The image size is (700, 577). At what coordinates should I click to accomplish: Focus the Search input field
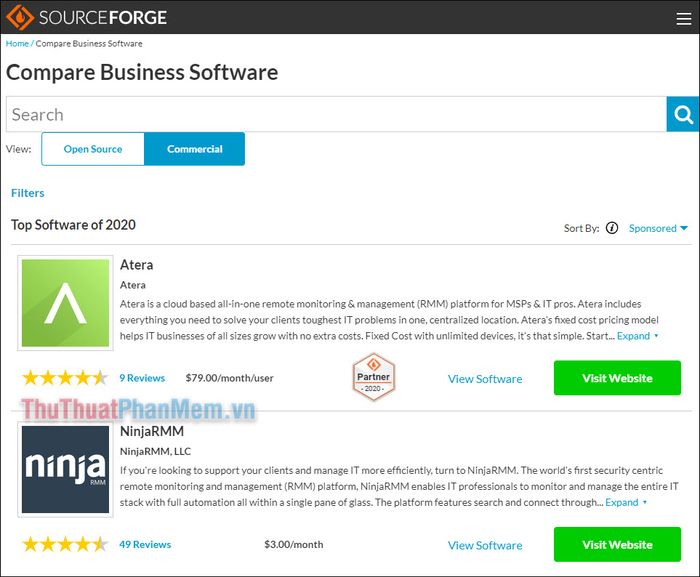click(x=336, y=114)
